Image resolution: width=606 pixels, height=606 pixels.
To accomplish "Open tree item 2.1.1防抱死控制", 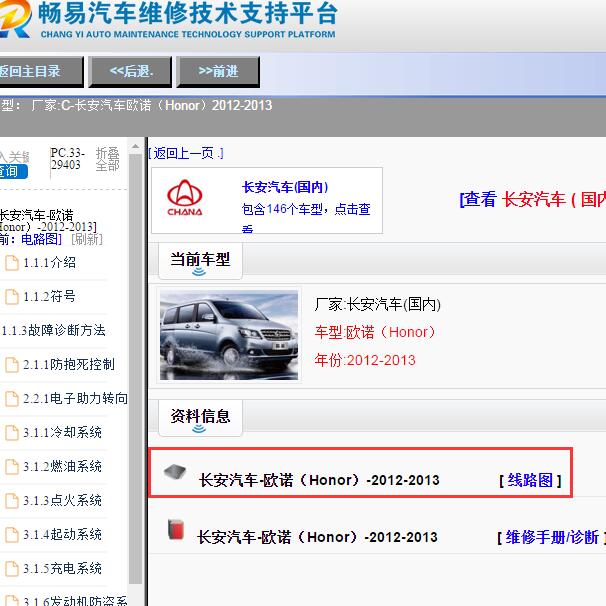I will click(x=69, y=364).
